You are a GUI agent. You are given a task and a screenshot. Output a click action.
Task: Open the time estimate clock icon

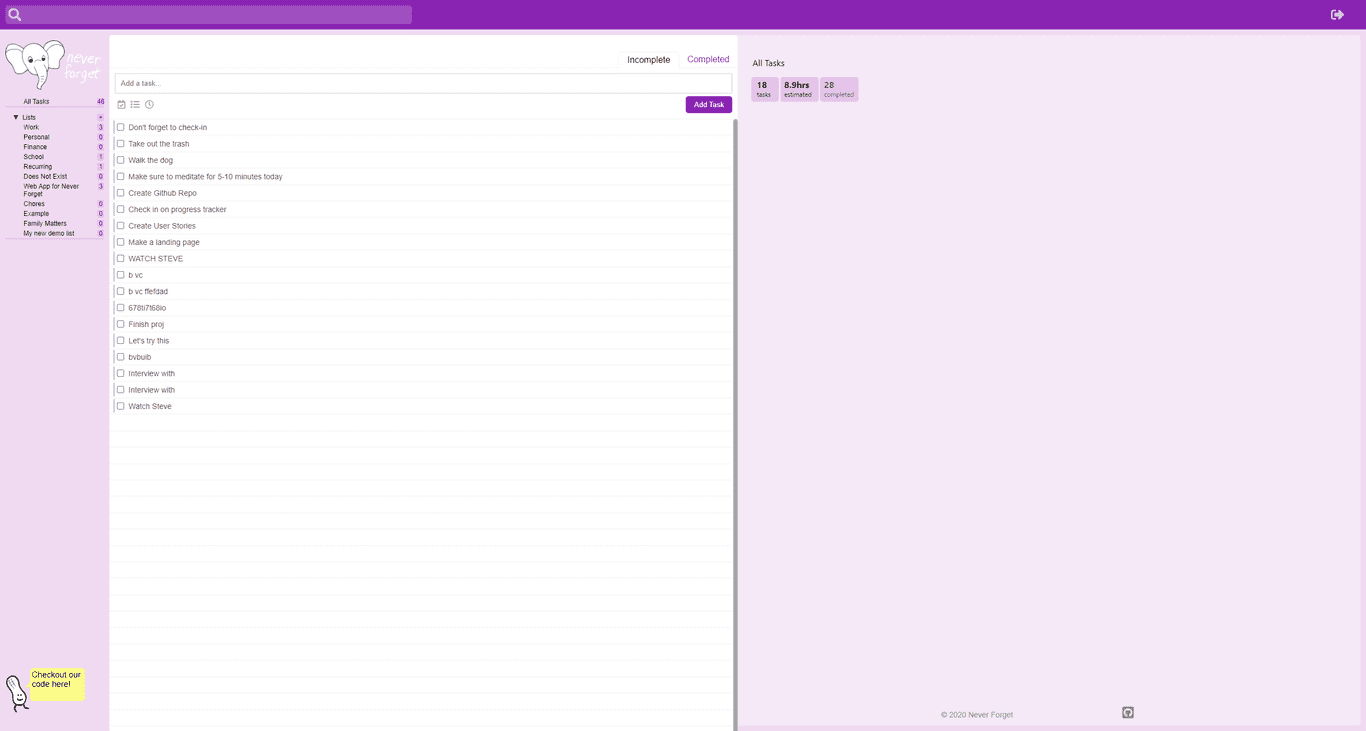(x=149, y=105)
